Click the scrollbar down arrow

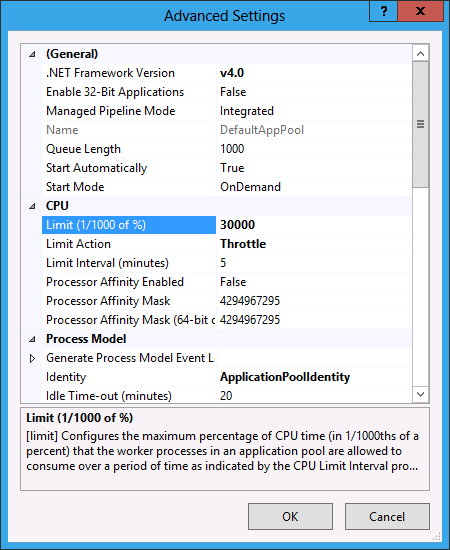(421, 394)
